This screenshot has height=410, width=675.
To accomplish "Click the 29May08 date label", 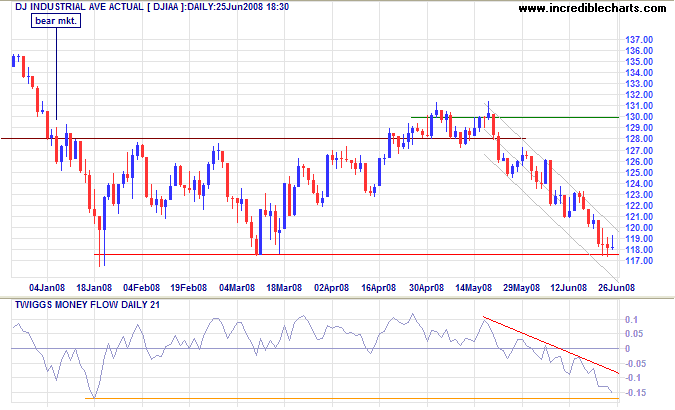I will (521, 288).
